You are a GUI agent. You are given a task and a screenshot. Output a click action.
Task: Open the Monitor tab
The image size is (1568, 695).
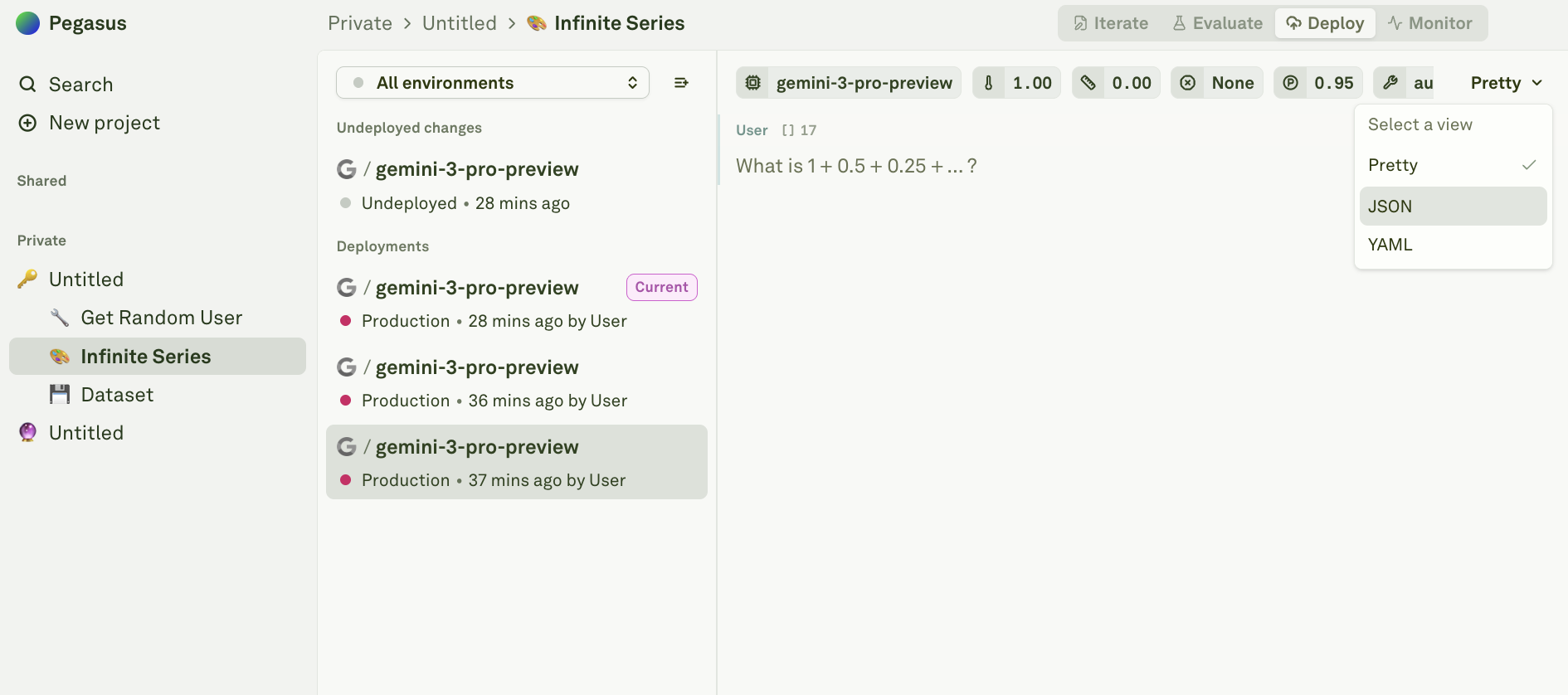1430,23
